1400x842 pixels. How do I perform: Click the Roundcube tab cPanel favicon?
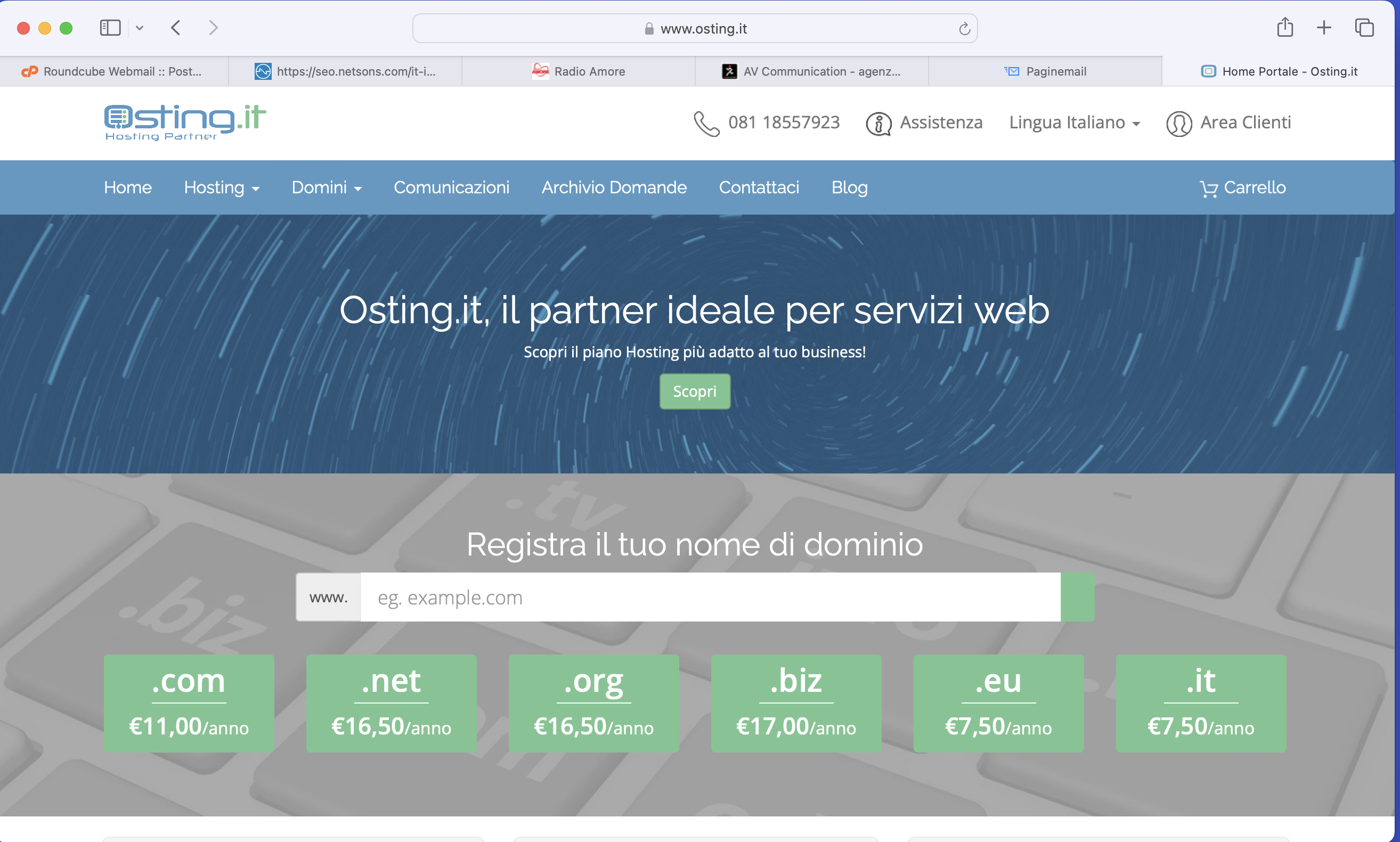29,71
